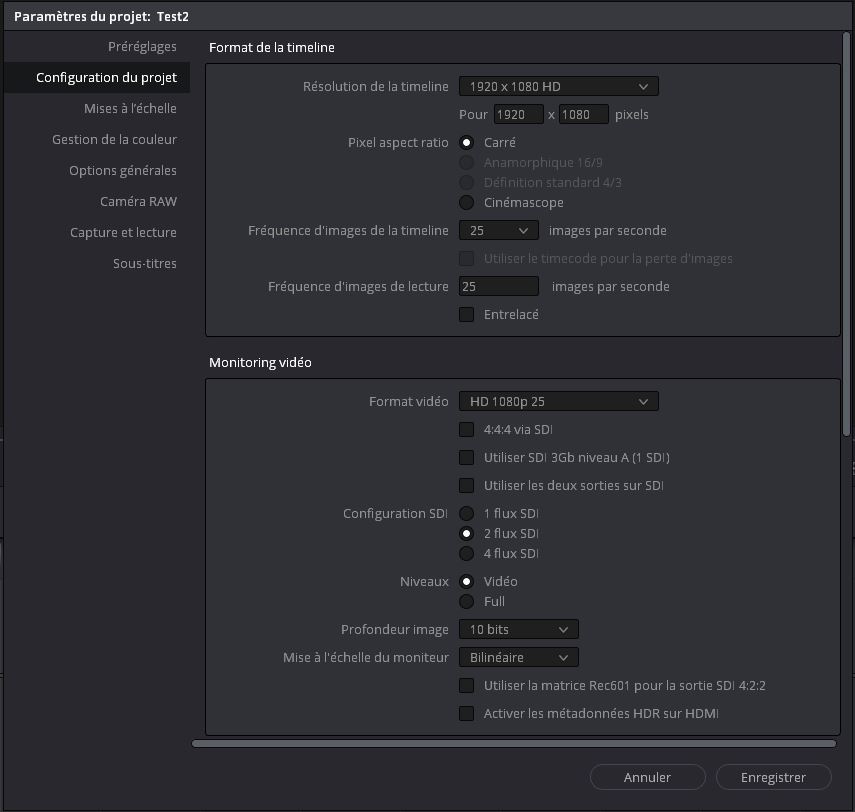Expand Mise à l'échelle du moniteur dropdown
This screenshot has height=812, width=855.
pyautogui.click(x=518, y=658)
